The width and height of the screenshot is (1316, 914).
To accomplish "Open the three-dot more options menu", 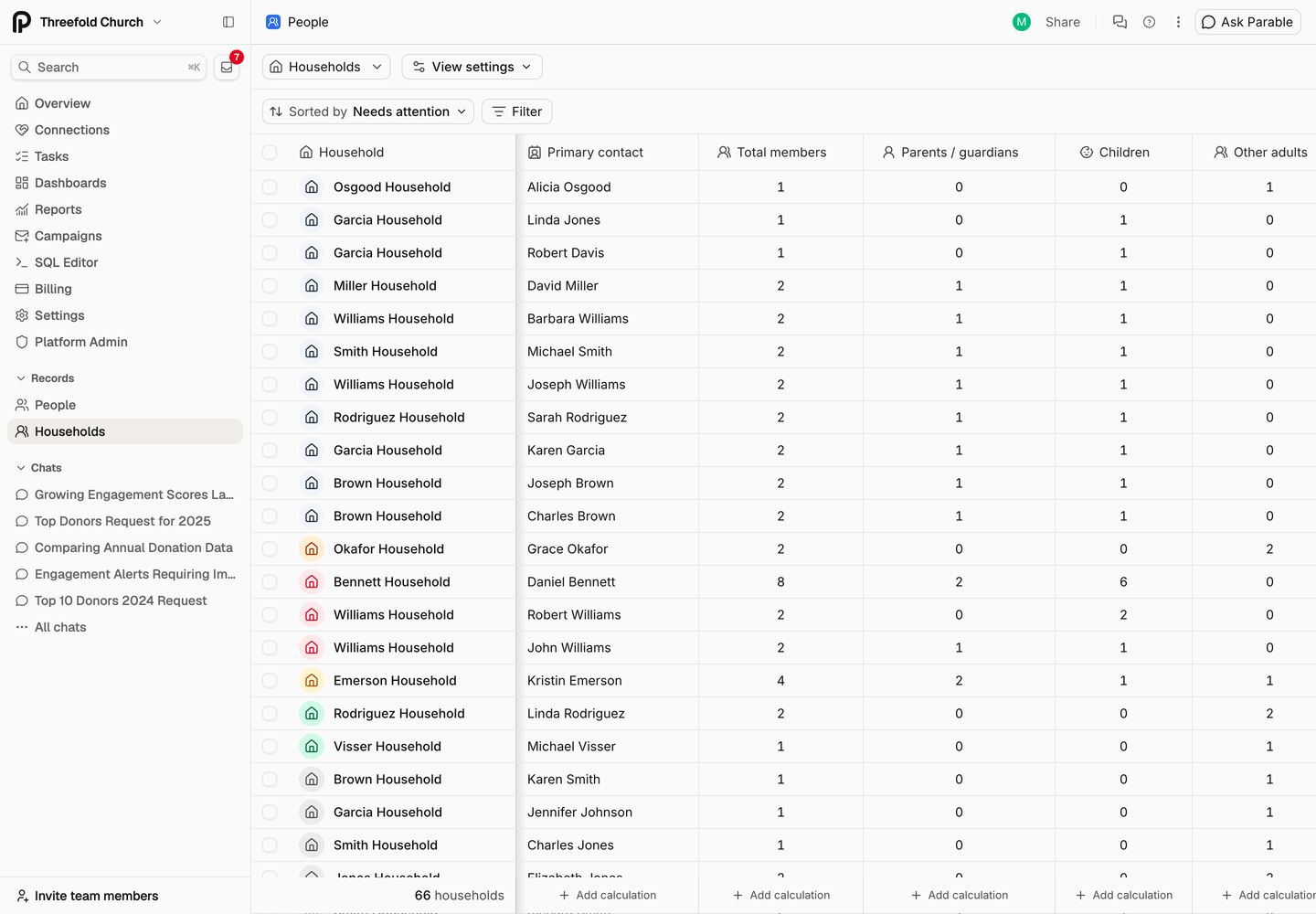I will [1178, 22].
